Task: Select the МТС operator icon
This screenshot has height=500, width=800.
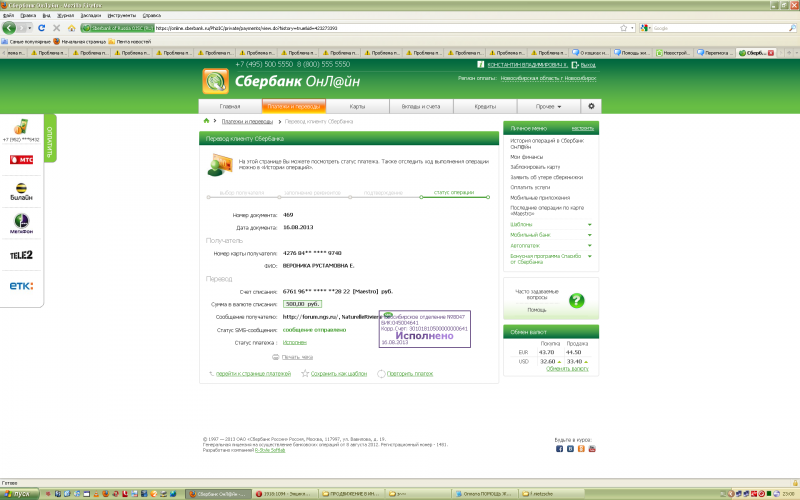Action: 21,160
